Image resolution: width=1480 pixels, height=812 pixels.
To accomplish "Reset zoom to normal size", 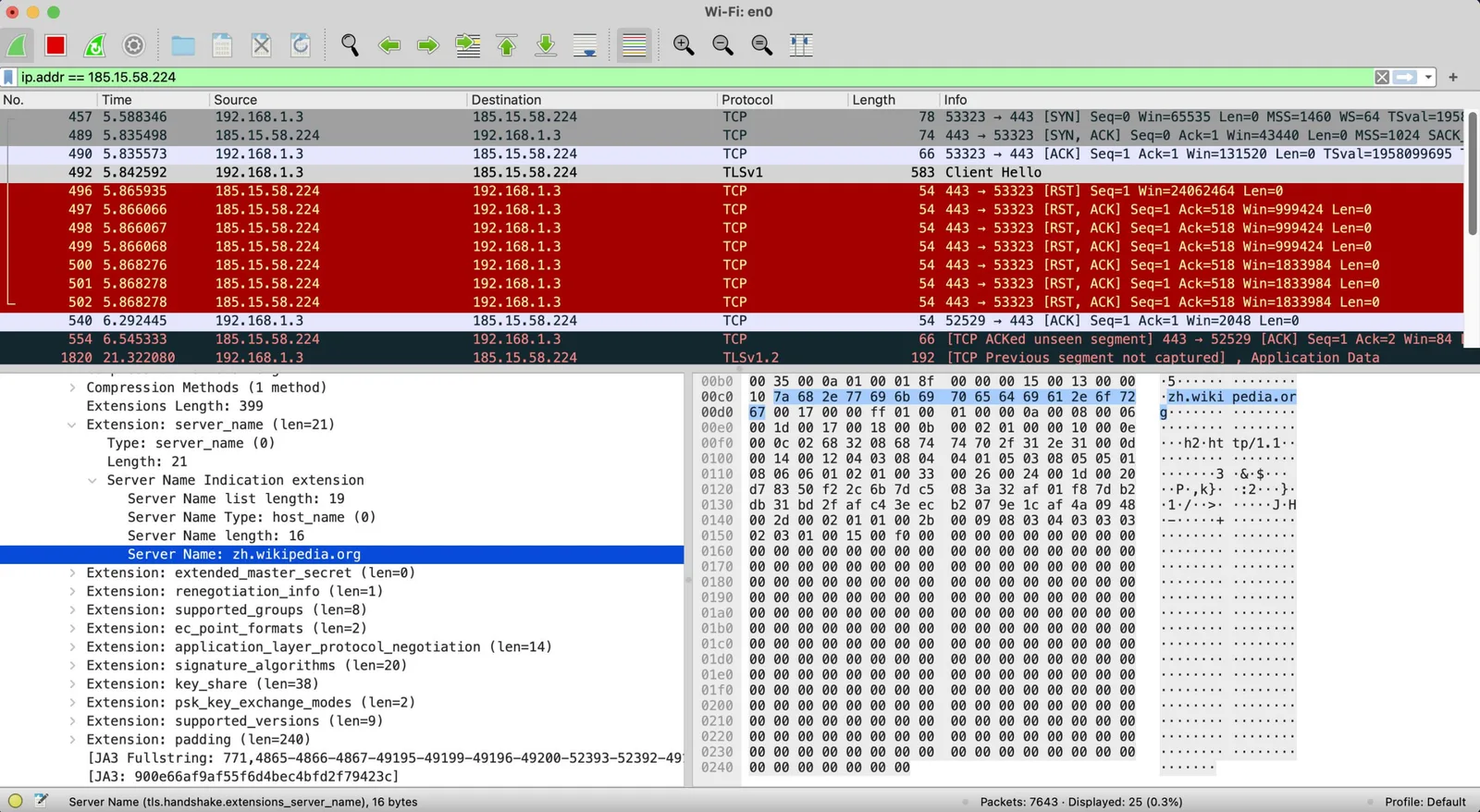I will pos(761,44).
